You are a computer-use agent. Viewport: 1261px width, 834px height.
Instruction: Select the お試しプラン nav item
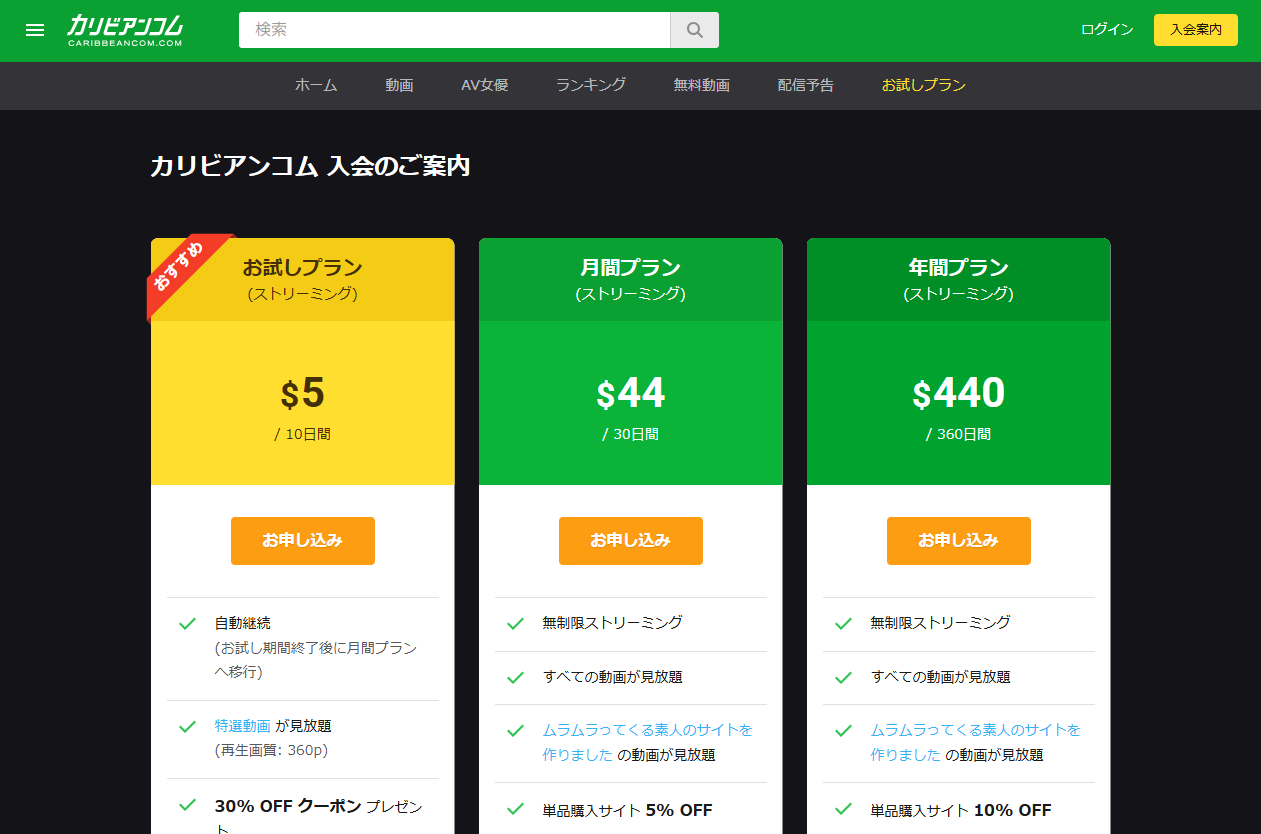pyautogui.click(x=924, y=85)
